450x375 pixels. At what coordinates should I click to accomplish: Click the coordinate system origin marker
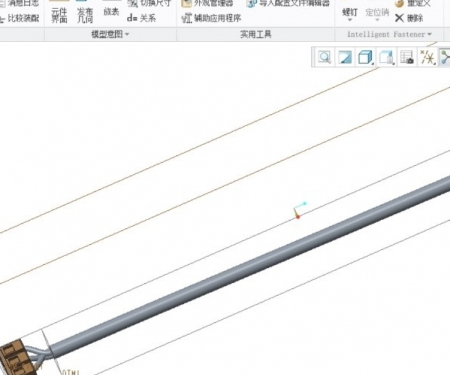[298, 217]
